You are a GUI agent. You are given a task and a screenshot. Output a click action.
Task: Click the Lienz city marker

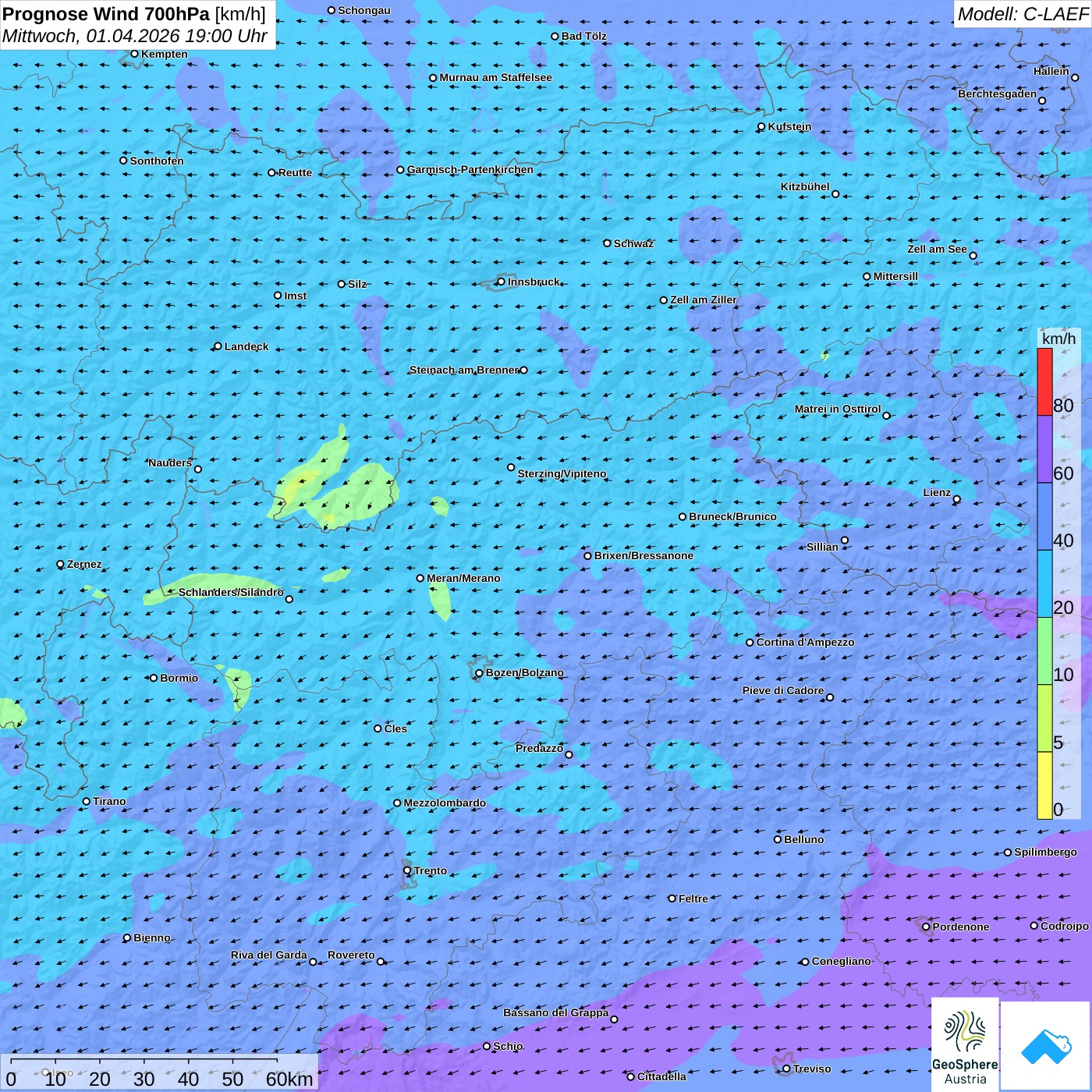coord(957,499)
